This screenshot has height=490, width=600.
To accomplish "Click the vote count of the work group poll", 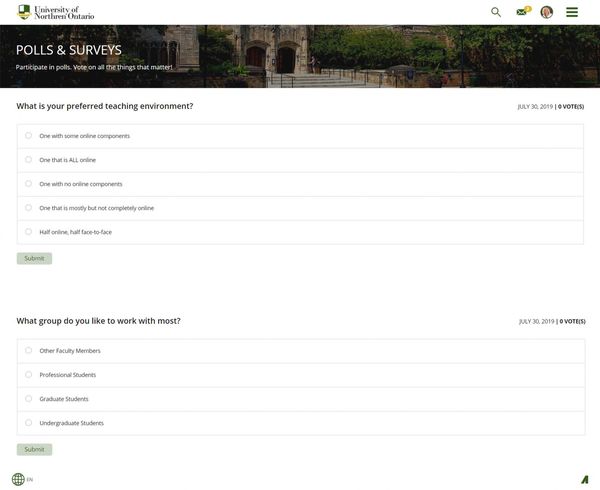I will click(x=572, y=321).
